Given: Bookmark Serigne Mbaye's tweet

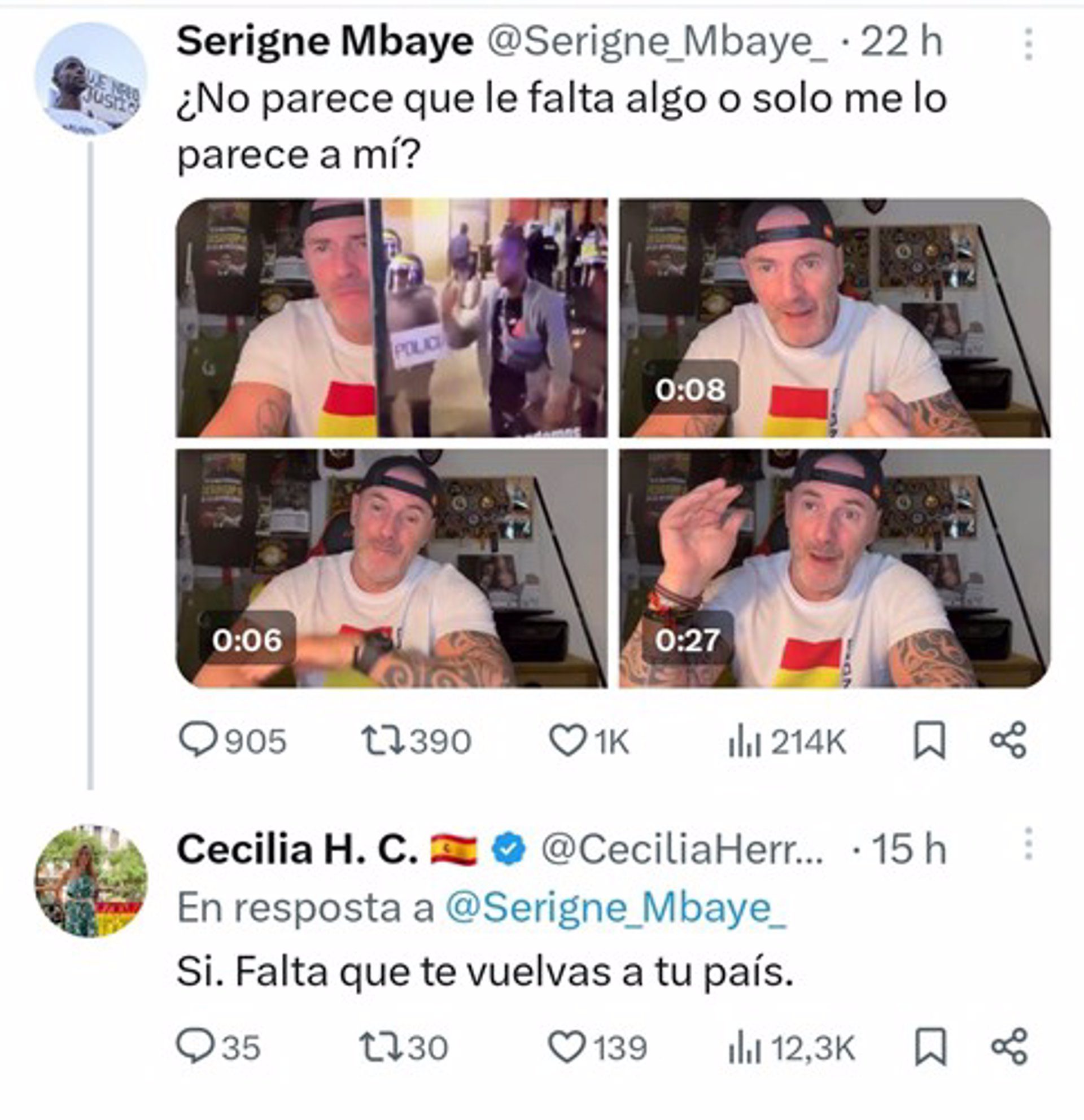Looking at the screenshot, I should click(x=930, y=741).
